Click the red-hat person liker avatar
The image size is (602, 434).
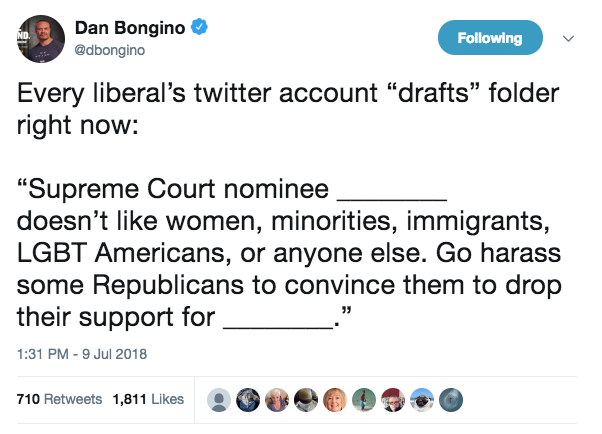(x=393, y=400)
